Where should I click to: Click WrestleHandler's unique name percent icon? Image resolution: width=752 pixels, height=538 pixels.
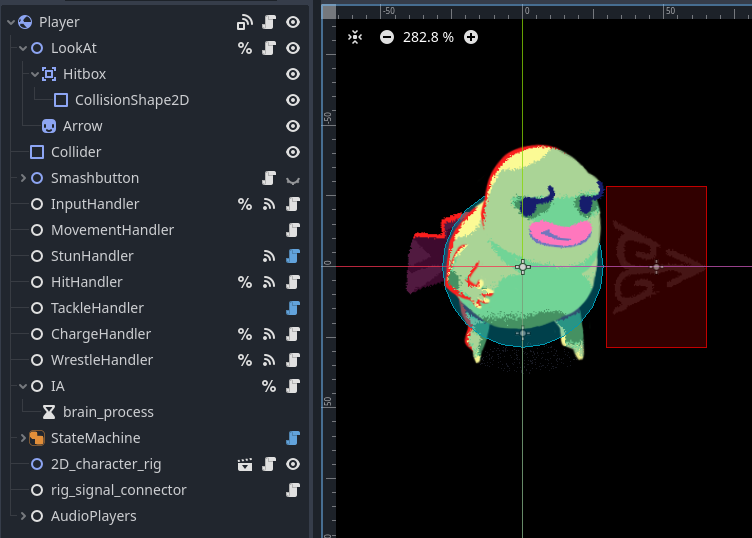pyautogui.click(x=245, y=360)
